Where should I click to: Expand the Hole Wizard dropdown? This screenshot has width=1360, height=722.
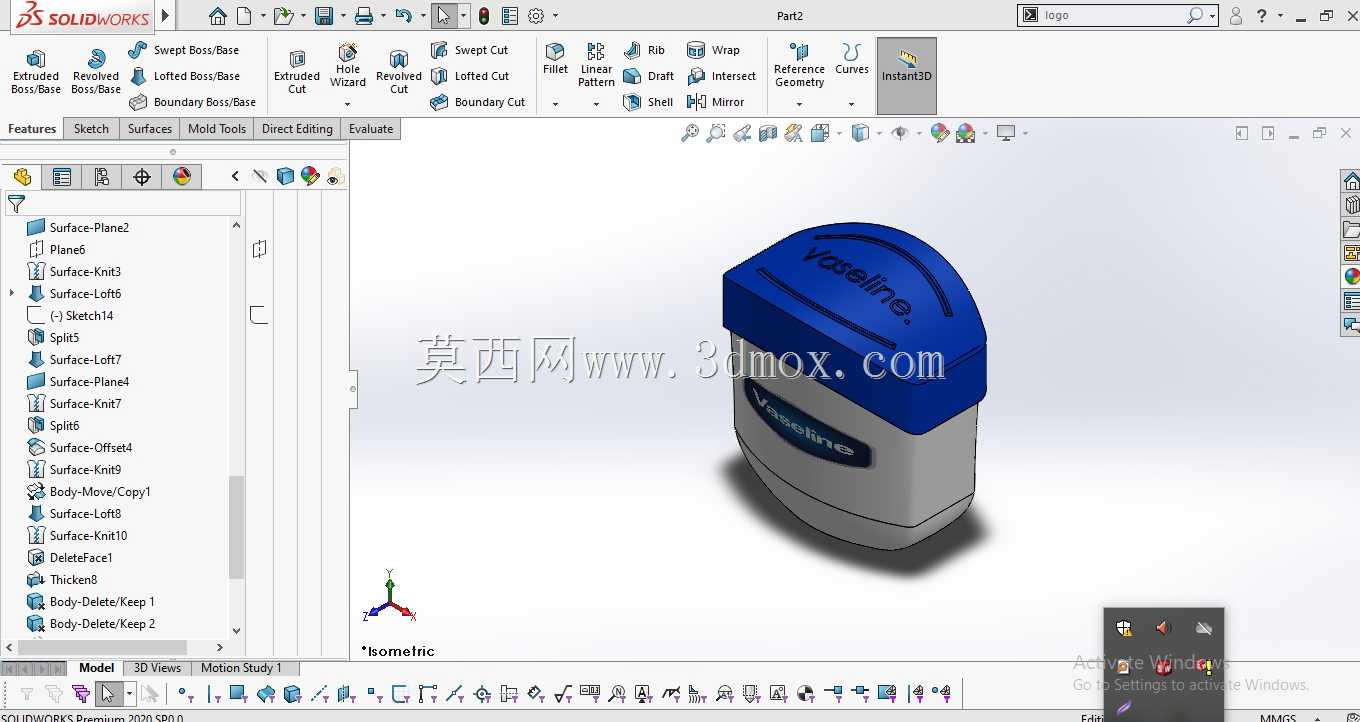(x=348, y=104)
